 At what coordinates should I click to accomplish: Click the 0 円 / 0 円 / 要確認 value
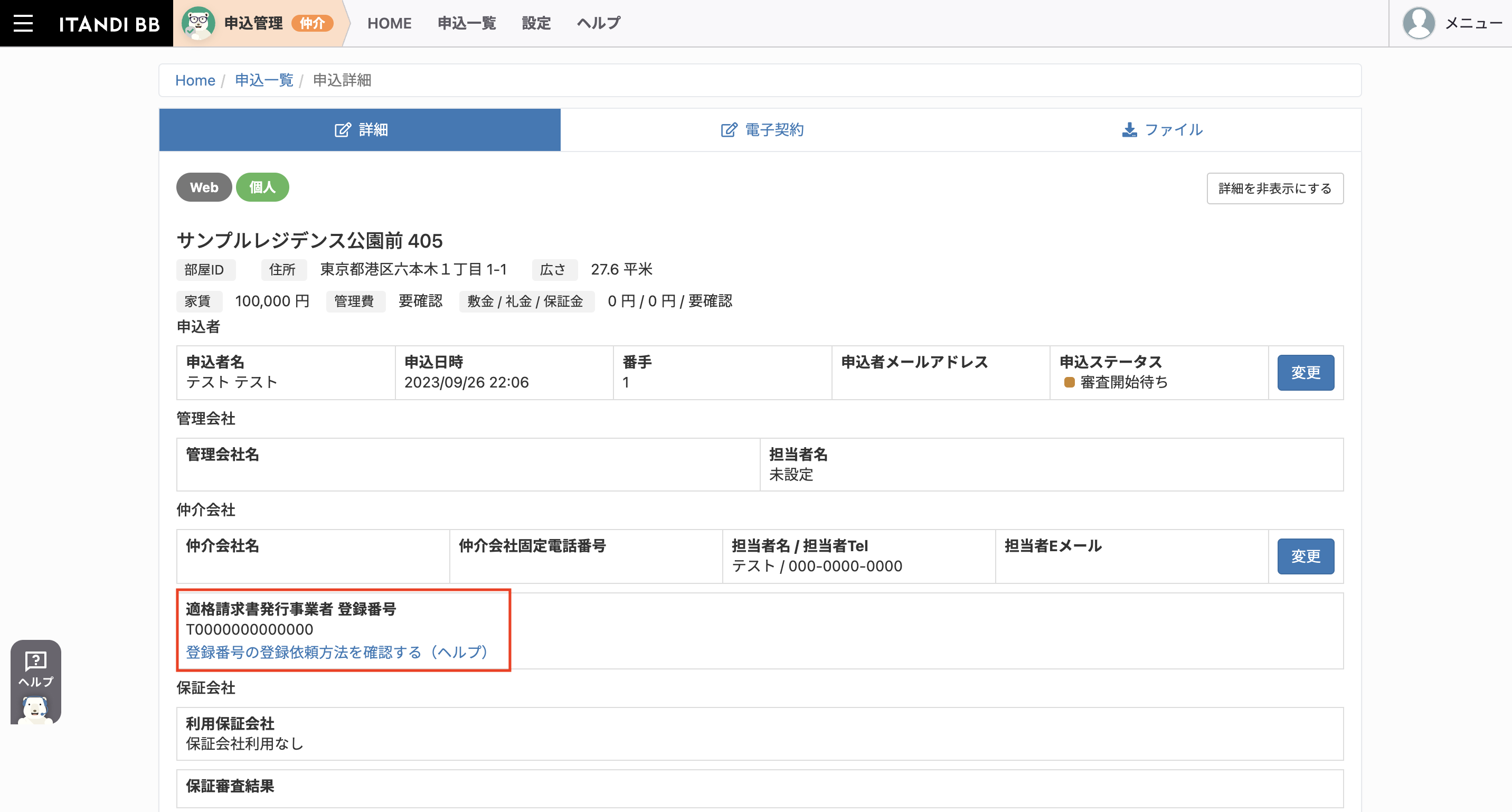click(x=670, y=301)
